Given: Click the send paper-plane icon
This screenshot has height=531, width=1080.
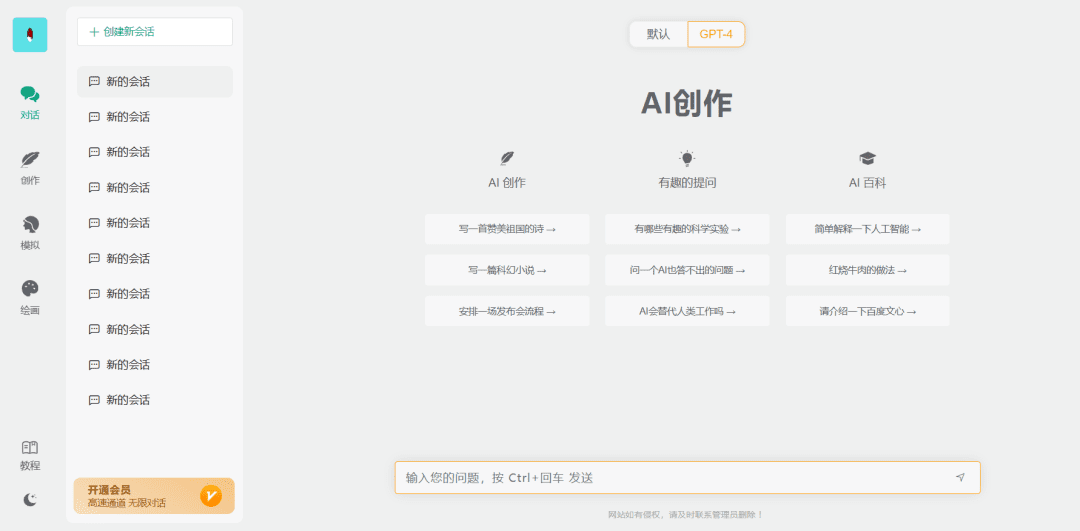Looking at the screenshot, I should tap(960, 477).
